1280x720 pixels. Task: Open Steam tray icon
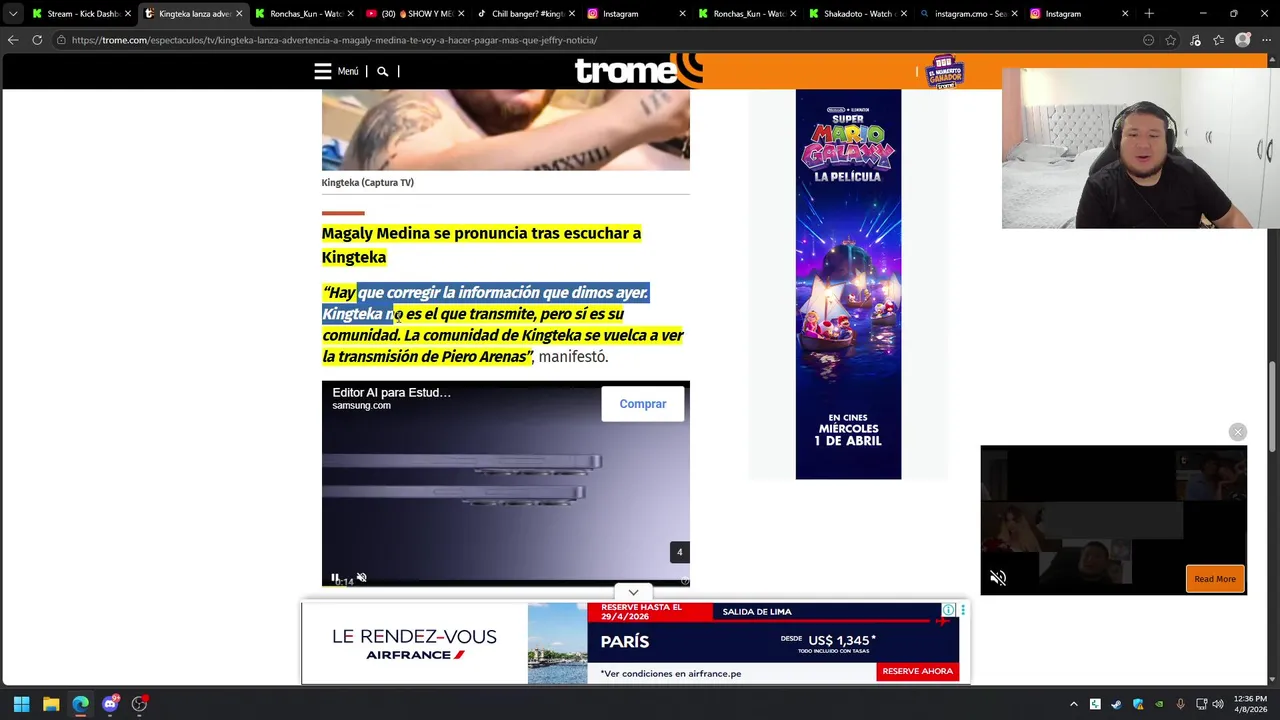point(1116,704)
